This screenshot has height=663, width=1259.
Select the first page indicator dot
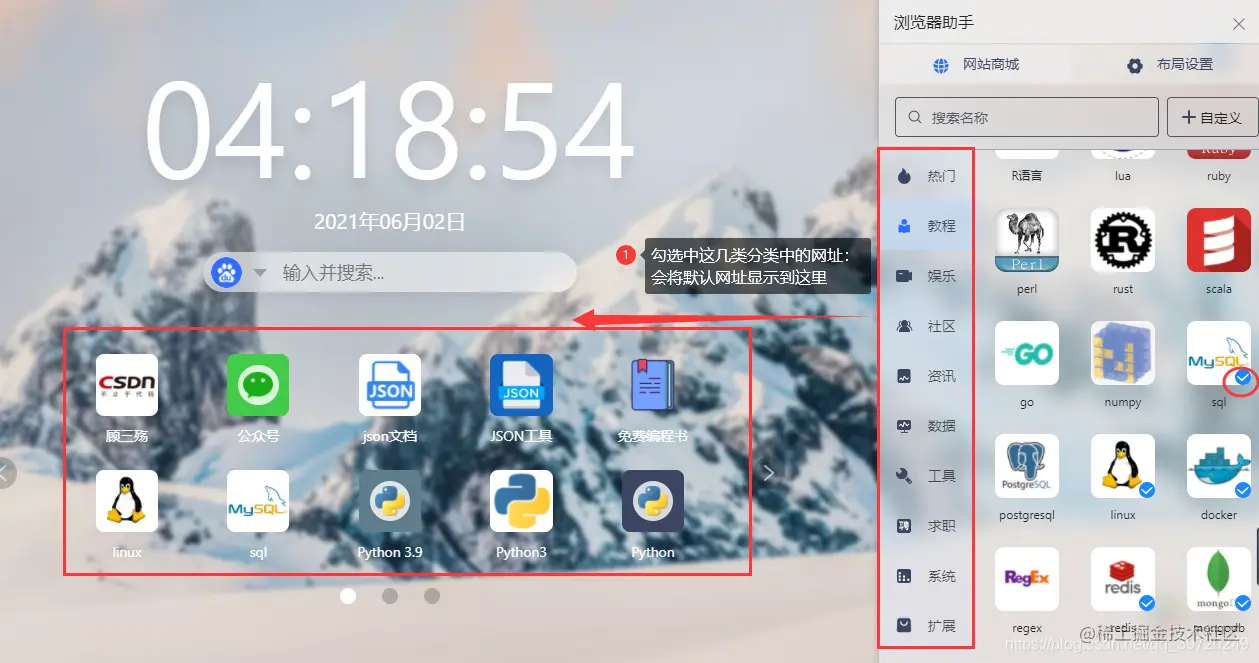[348, 596]
